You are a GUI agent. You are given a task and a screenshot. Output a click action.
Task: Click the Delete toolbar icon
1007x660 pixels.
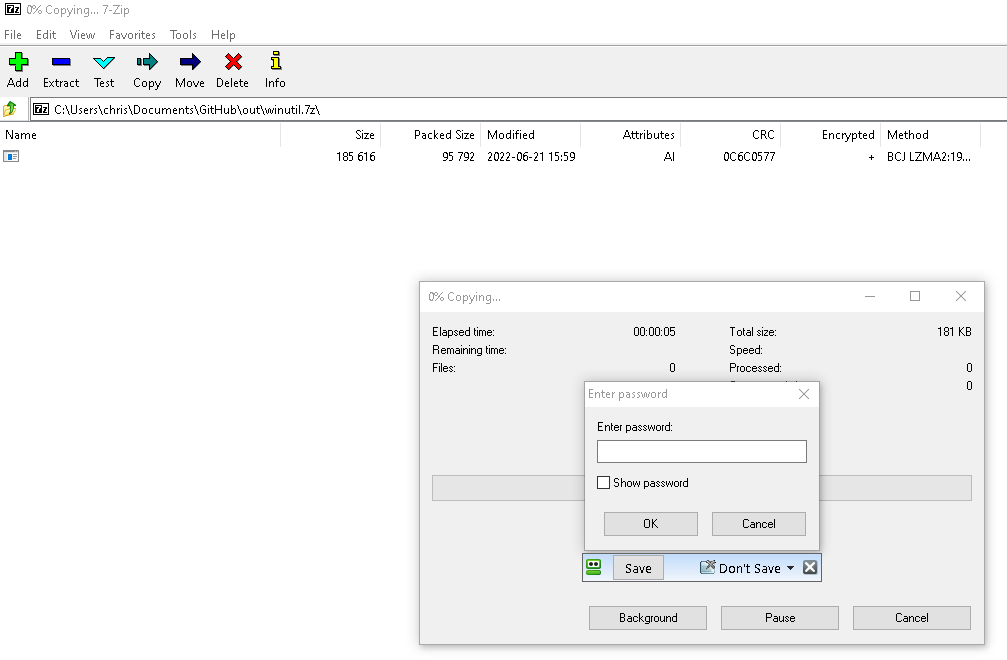(x=232, y=62)
